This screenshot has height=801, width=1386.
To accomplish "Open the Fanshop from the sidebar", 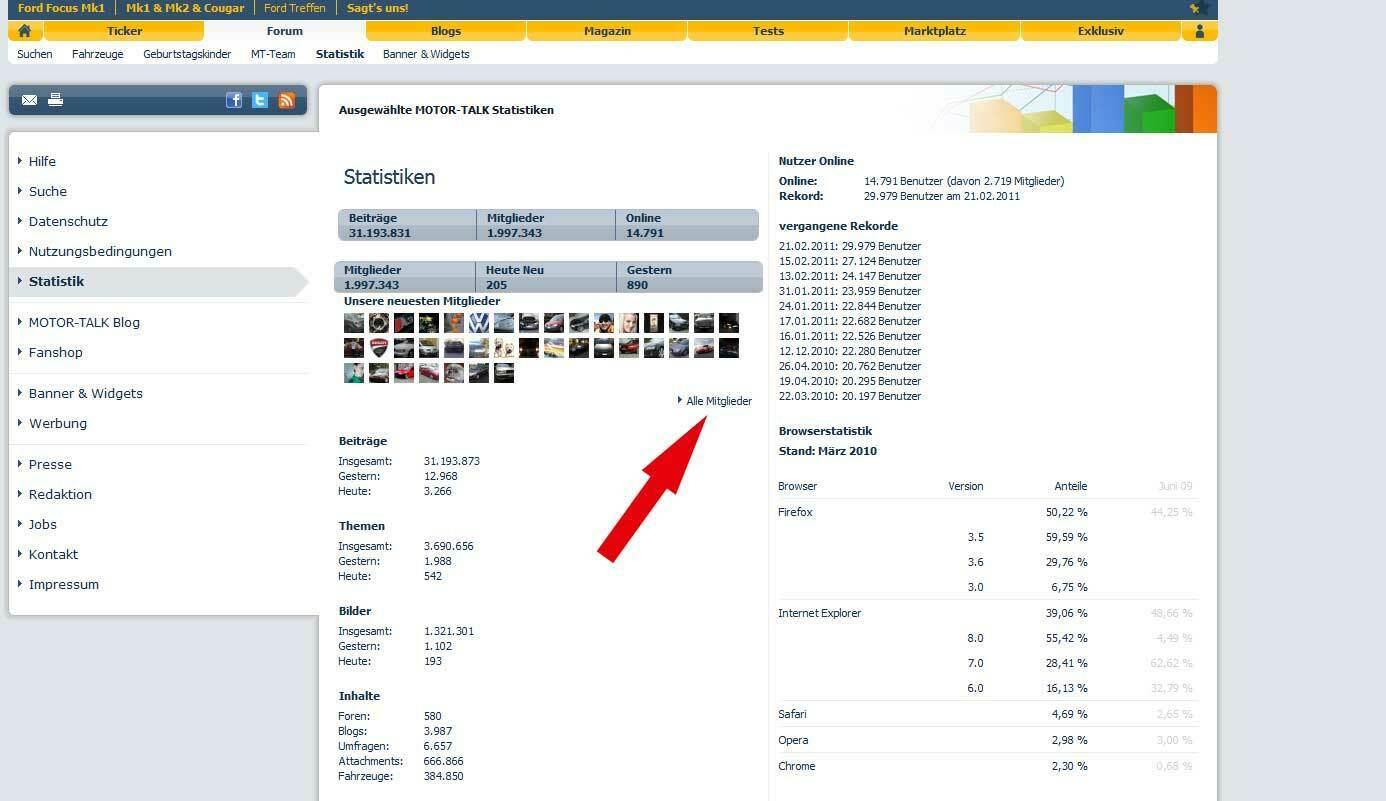I will [58, 352].
